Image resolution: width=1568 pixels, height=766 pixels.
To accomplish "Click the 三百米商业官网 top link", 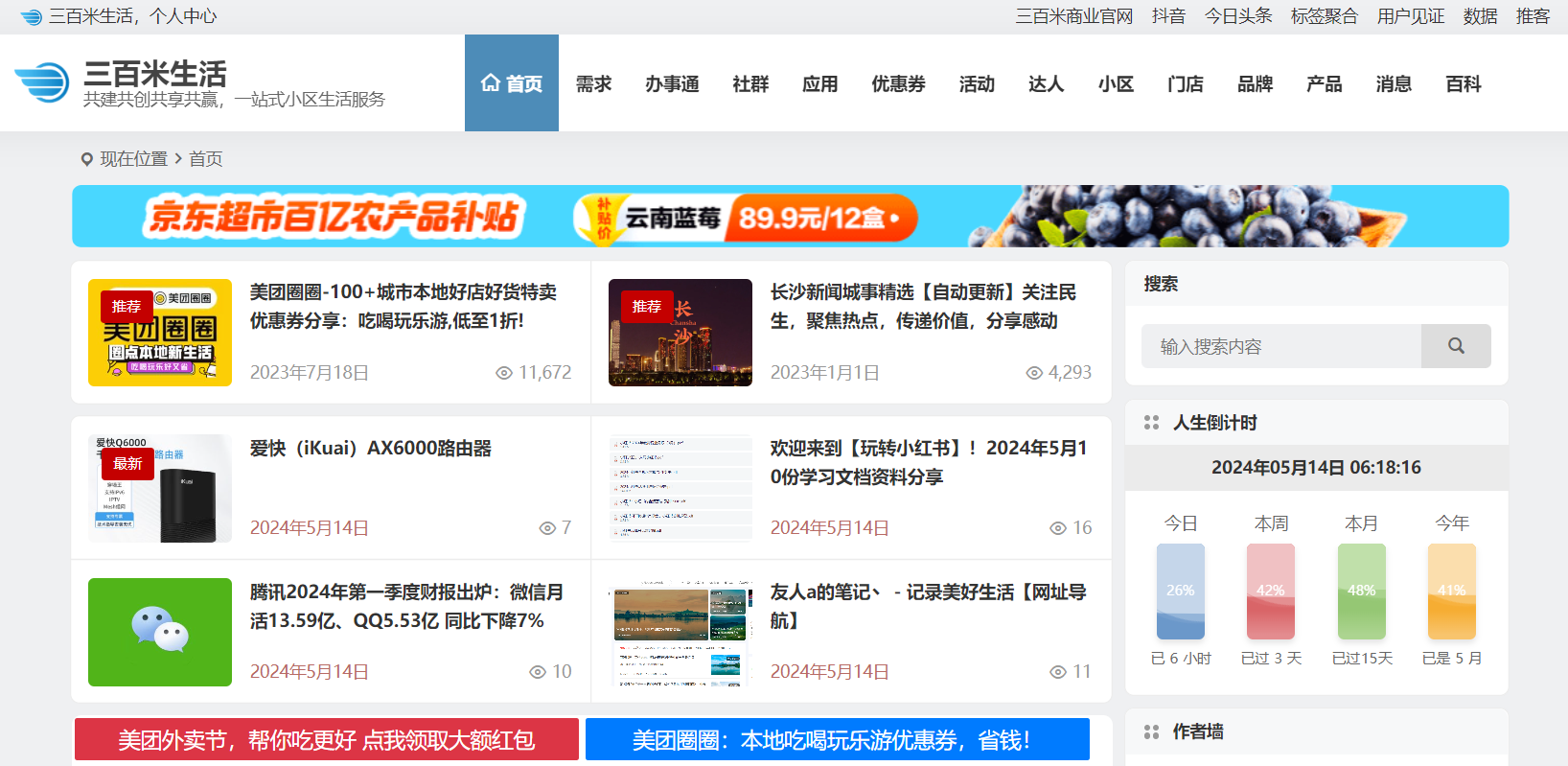I will click(x=1074, y=16).
